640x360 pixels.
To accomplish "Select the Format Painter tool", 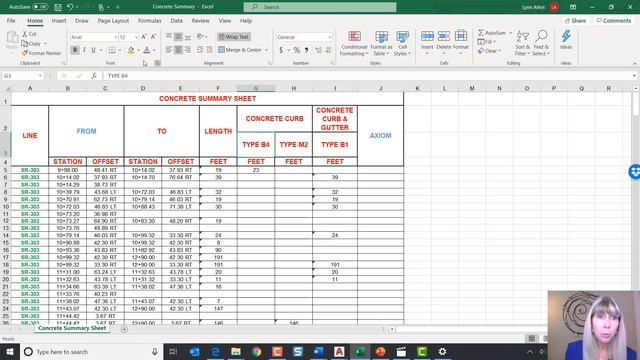I will pos(41,53).
